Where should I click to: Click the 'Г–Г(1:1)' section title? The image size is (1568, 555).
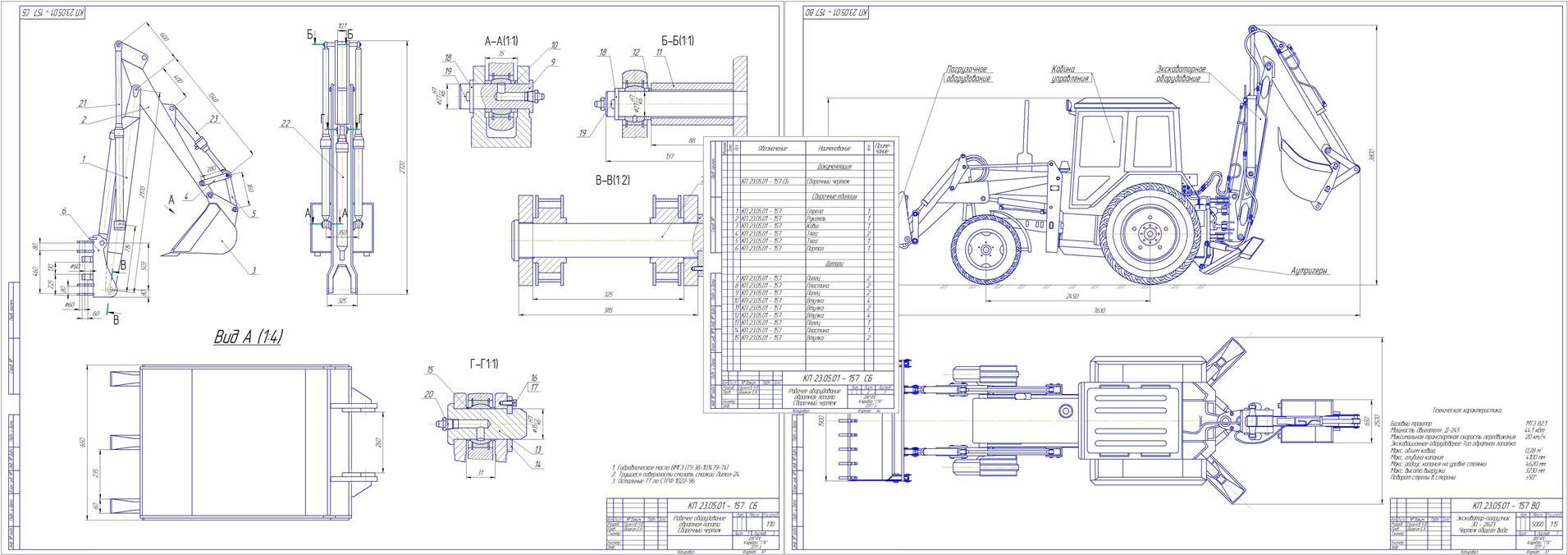point(483,364)
